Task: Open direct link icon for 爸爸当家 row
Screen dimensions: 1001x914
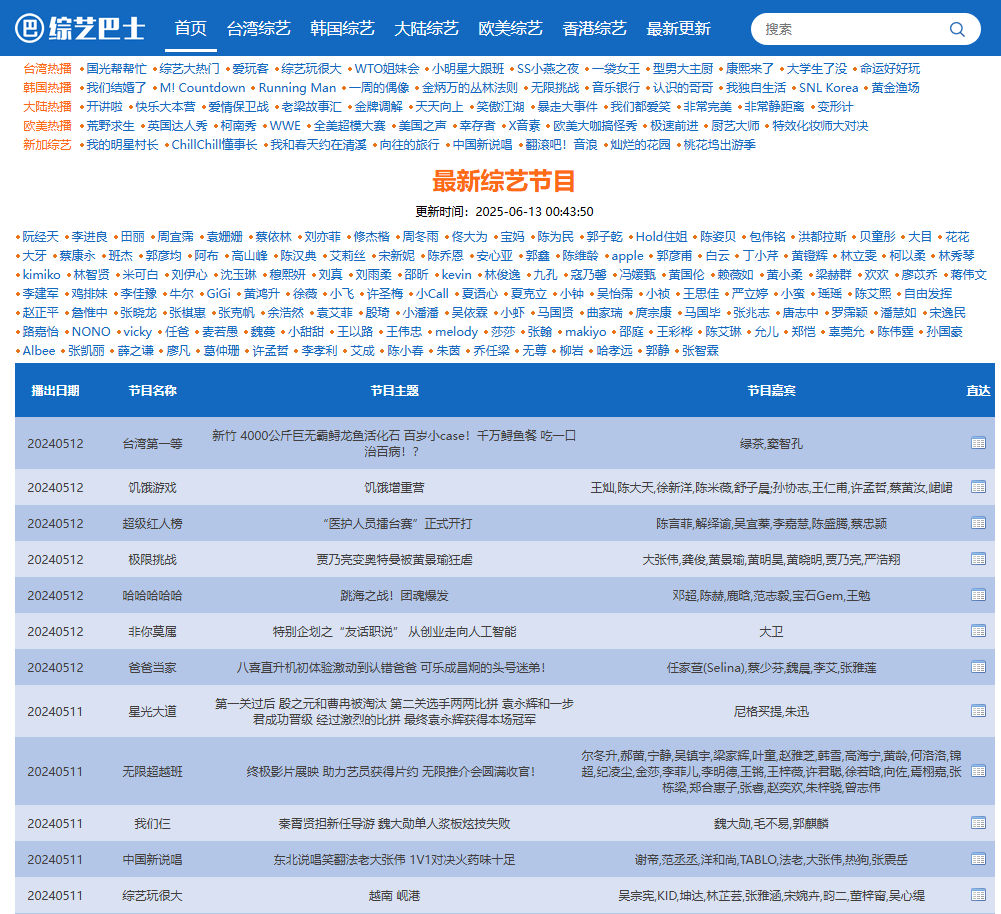Action: (x=978, y=667)
